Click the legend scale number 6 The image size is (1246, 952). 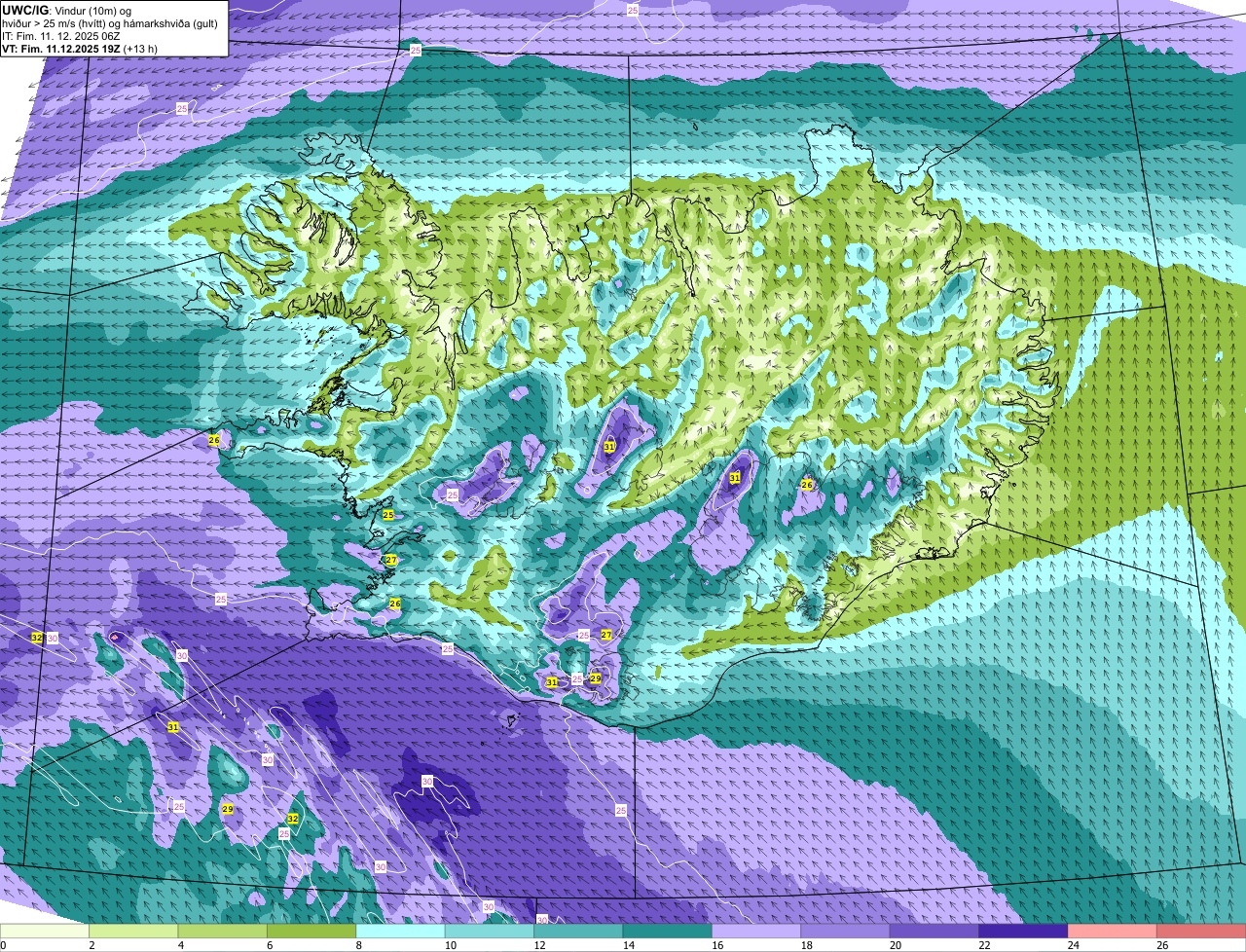[x=270, y=945]
